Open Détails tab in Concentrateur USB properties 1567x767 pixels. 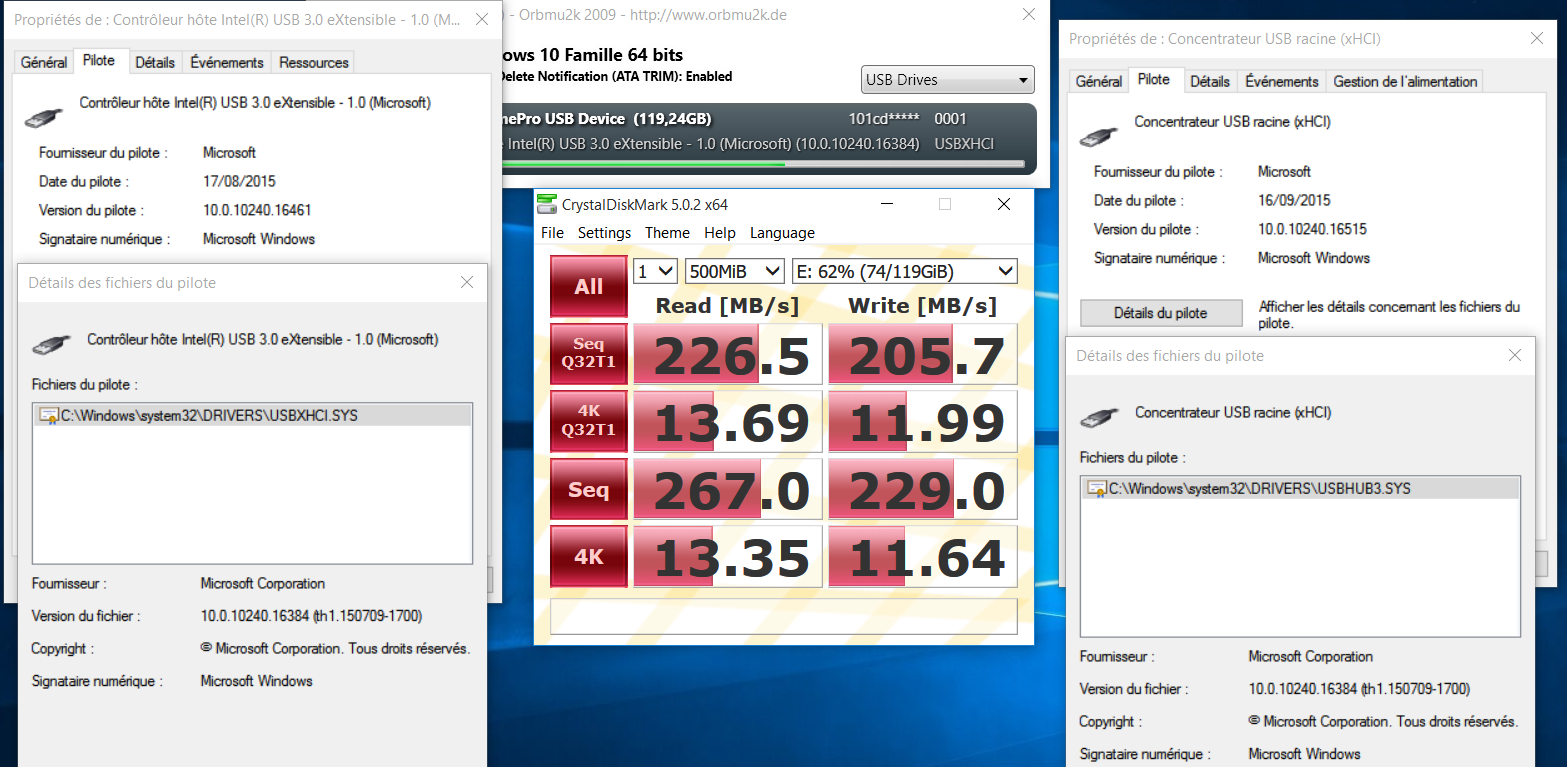[1210, 81]
